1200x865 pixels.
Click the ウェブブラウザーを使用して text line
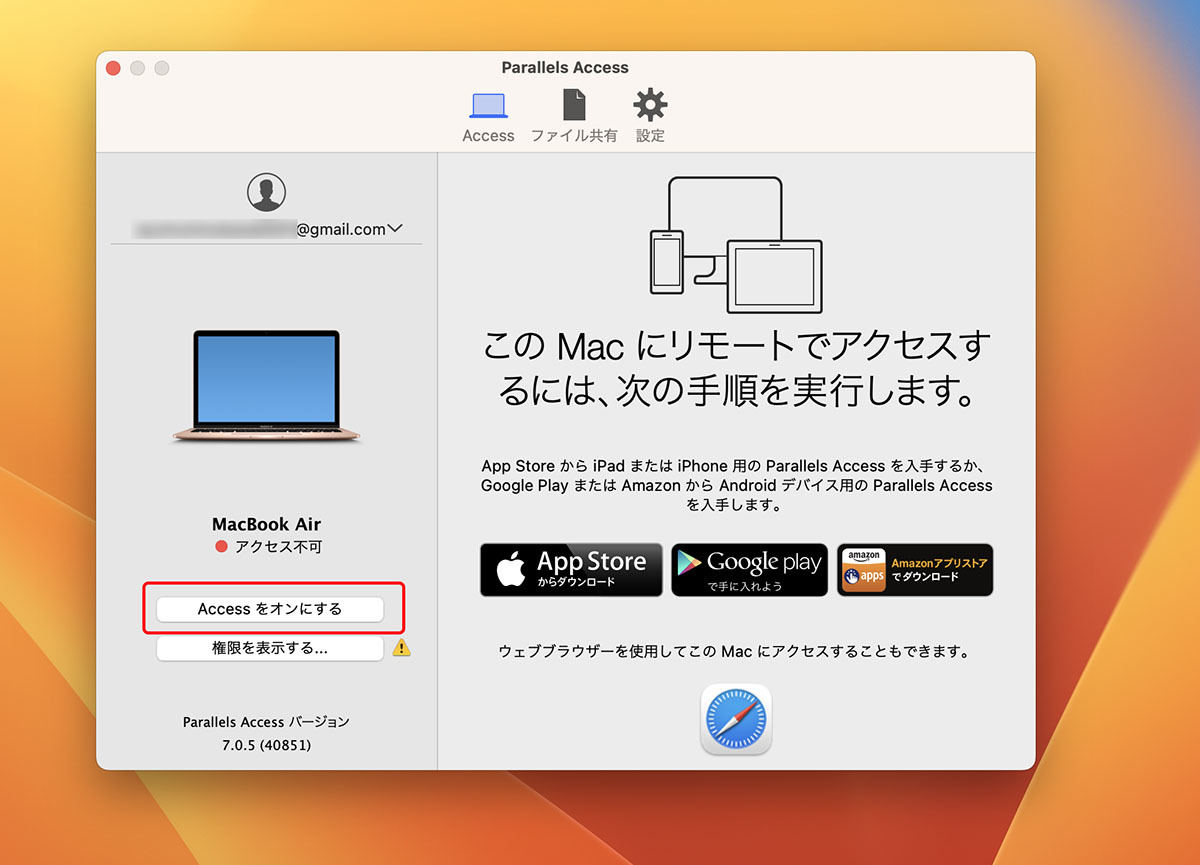pos(735,652)
